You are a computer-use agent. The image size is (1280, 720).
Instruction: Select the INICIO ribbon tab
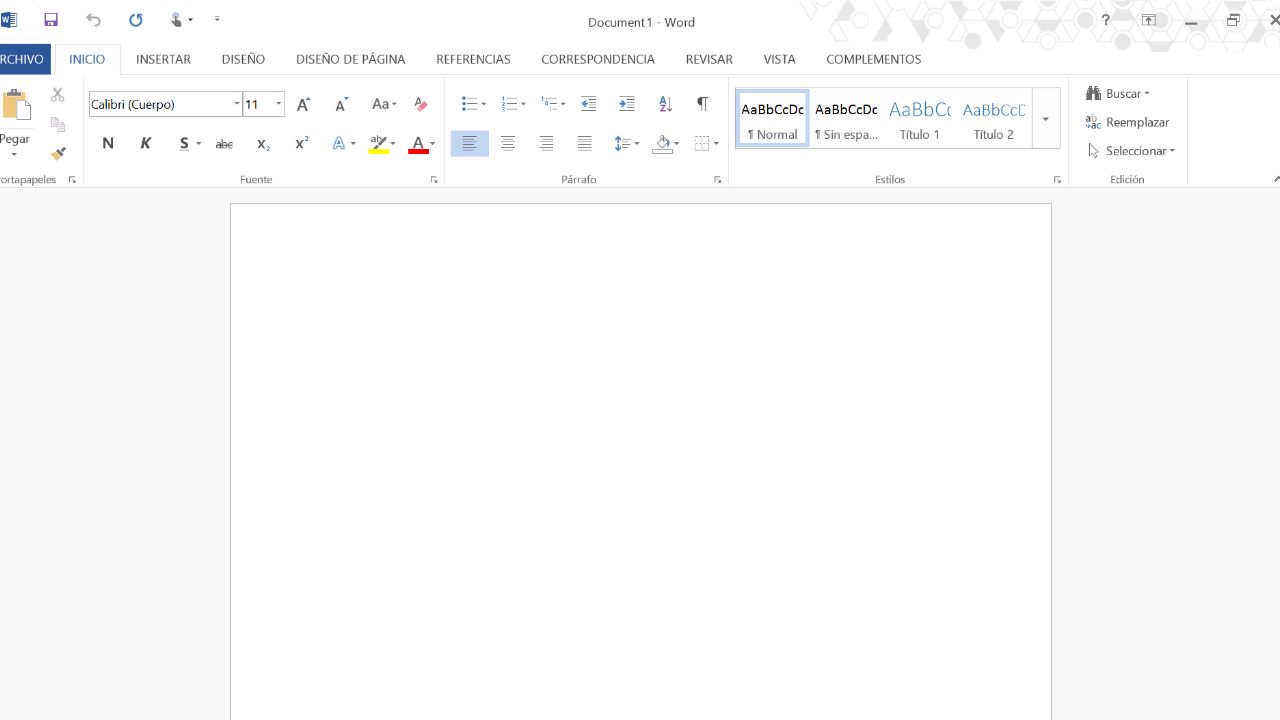pyautogui.click(x=87, y=59)
